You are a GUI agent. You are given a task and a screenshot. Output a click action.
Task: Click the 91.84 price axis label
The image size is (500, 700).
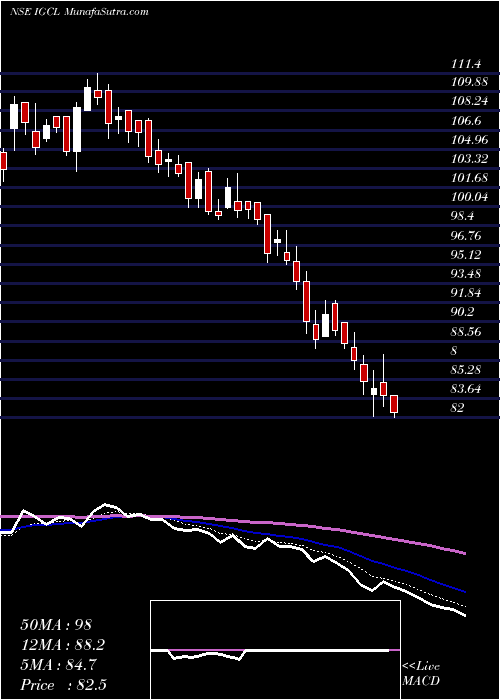(467, 292)
